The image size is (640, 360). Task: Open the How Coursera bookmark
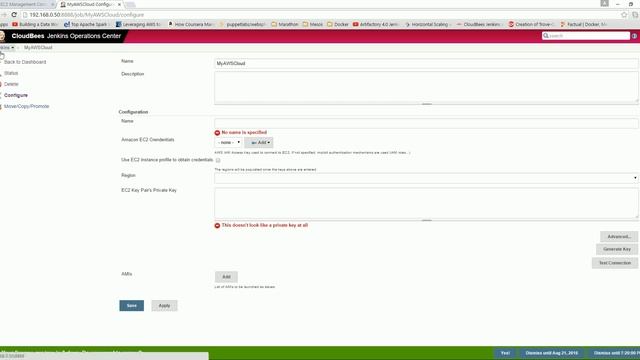point(191,24)
